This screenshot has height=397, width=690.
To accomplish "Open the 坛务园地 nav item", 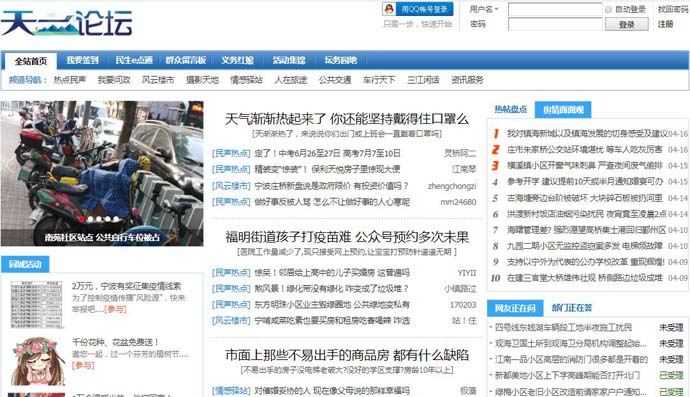I will point(341,60).
